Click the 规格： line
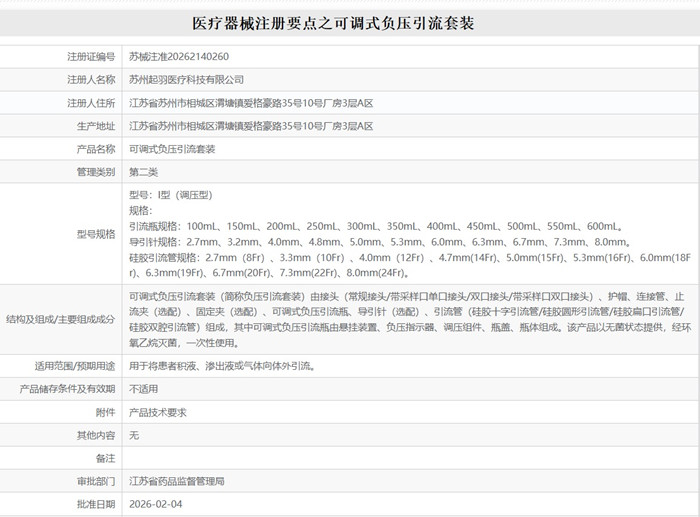 tap(141, 211)
